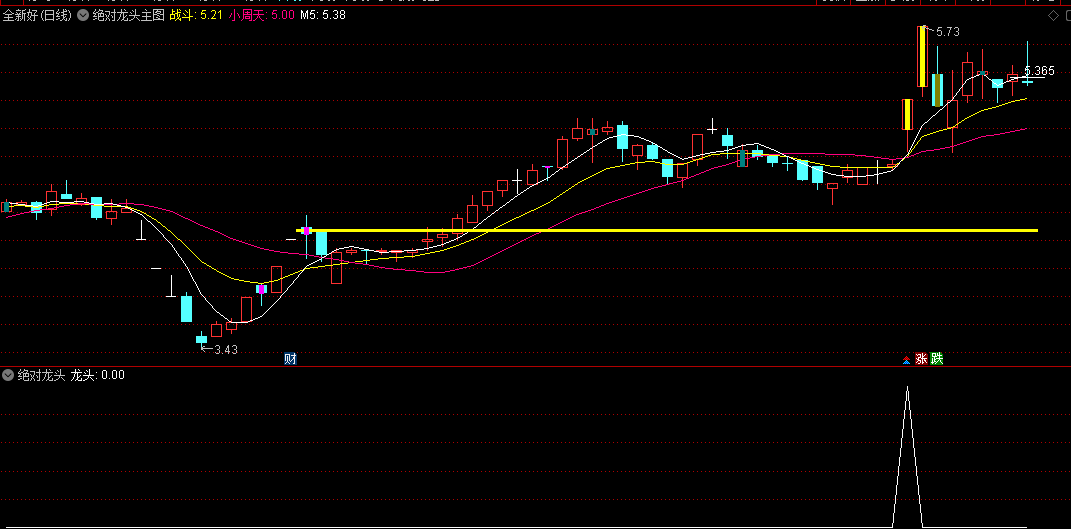The image size is (1071, 529).
Task: Click the diamond icon at top right
Action: click(1052, 15)
